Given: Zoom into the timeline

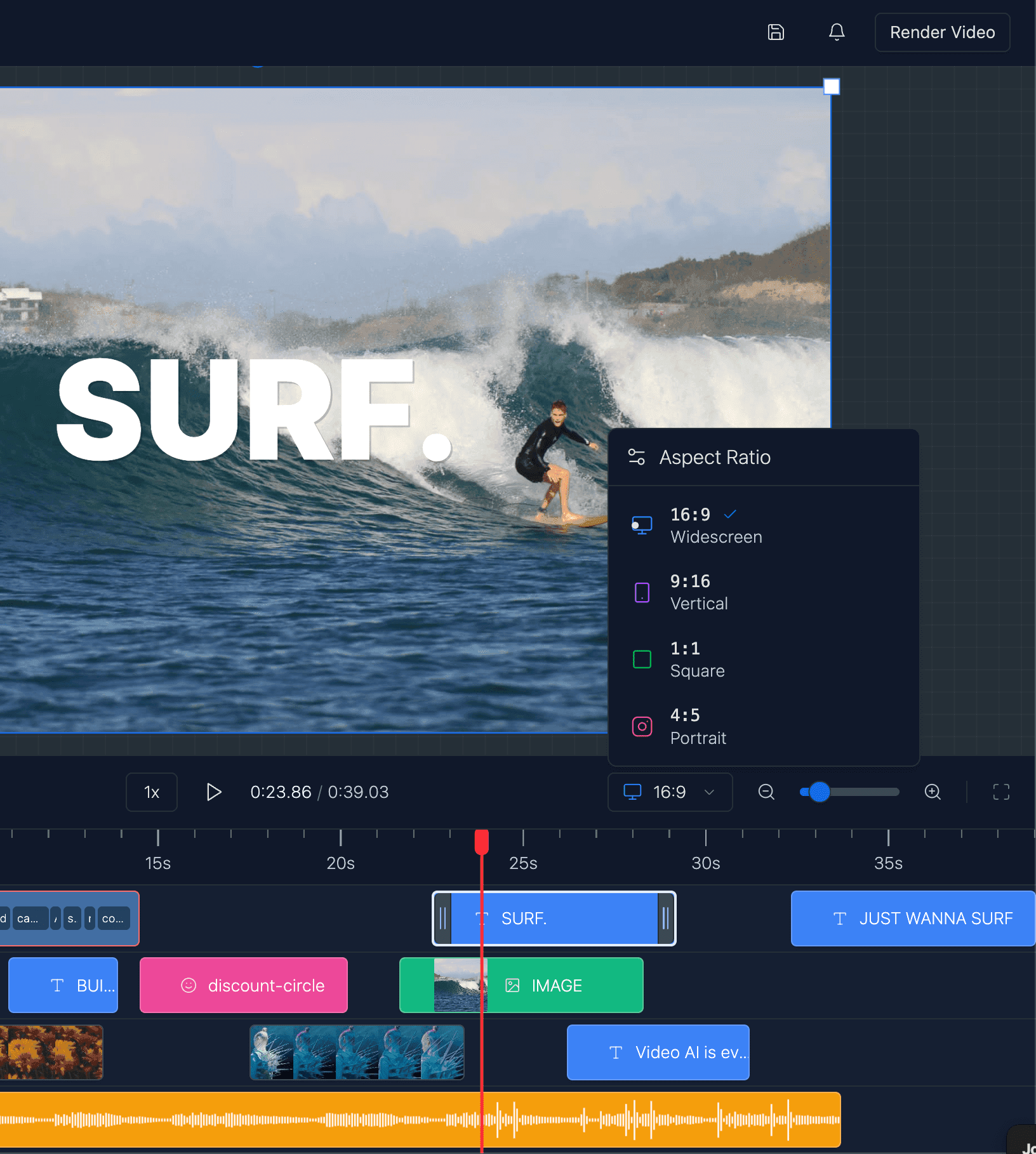Looking at the screenshot, I should [x=933, y=792].
